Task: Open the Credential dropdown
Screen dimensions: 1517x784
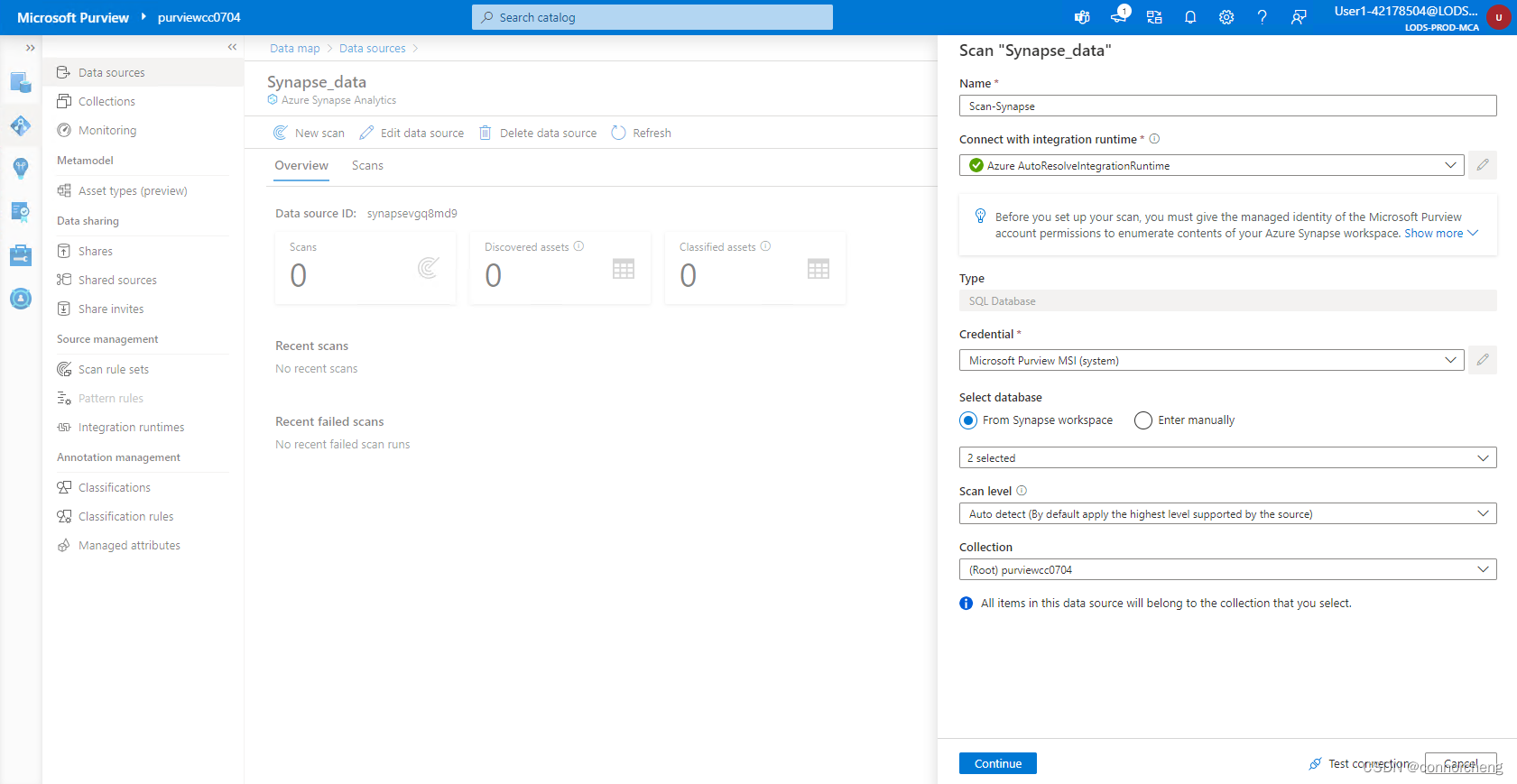Action: [1210, 360]
